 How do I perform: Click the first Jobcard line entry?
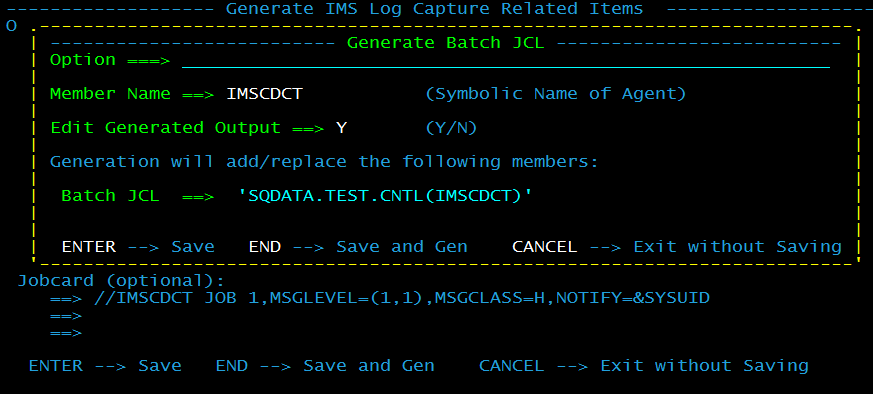coord(402,298)
